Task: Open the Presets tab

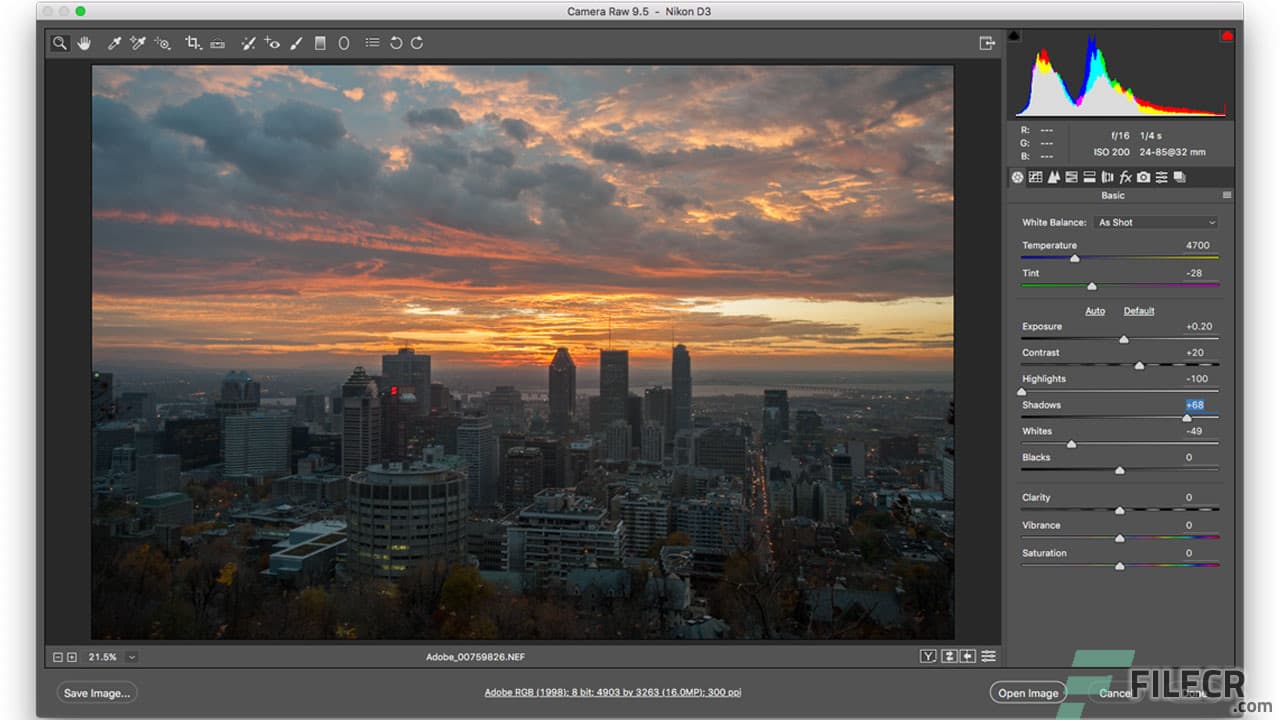Action: click(1161, 177)
